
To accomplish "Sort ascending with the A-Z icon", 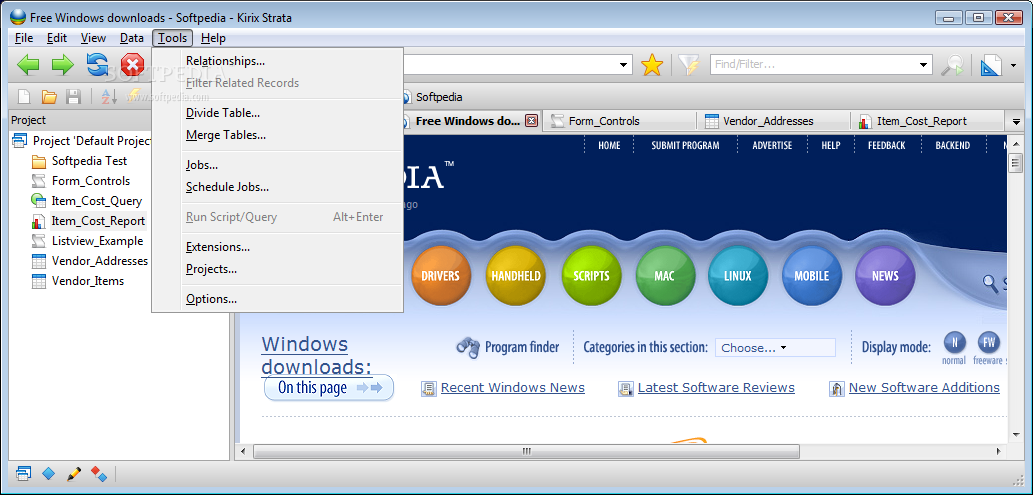I will coord(109,97).
